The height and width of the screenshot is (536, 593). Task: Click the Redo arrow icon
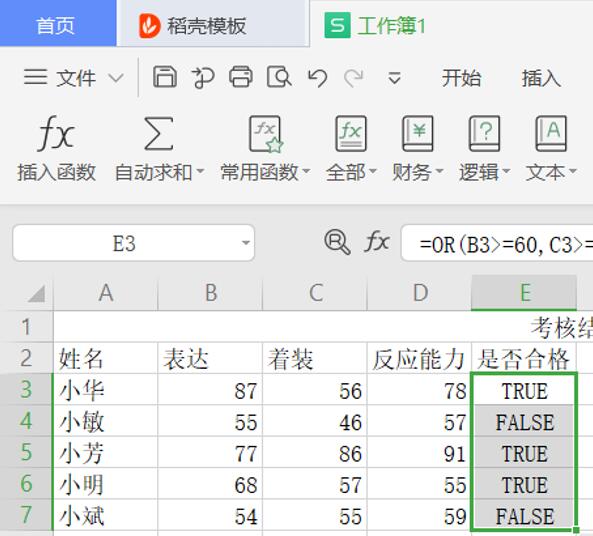coord(354,78)
